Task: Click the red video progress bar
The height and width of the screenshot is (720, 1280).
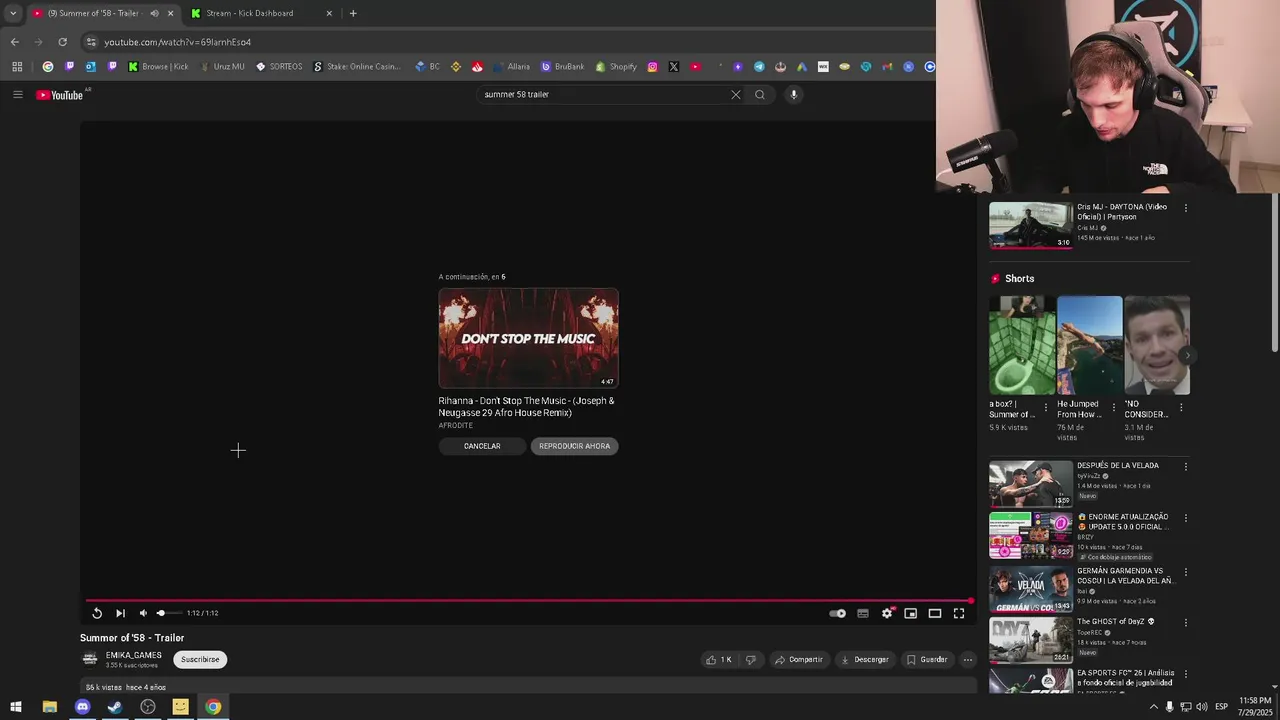Action: [x=528, y=601]
